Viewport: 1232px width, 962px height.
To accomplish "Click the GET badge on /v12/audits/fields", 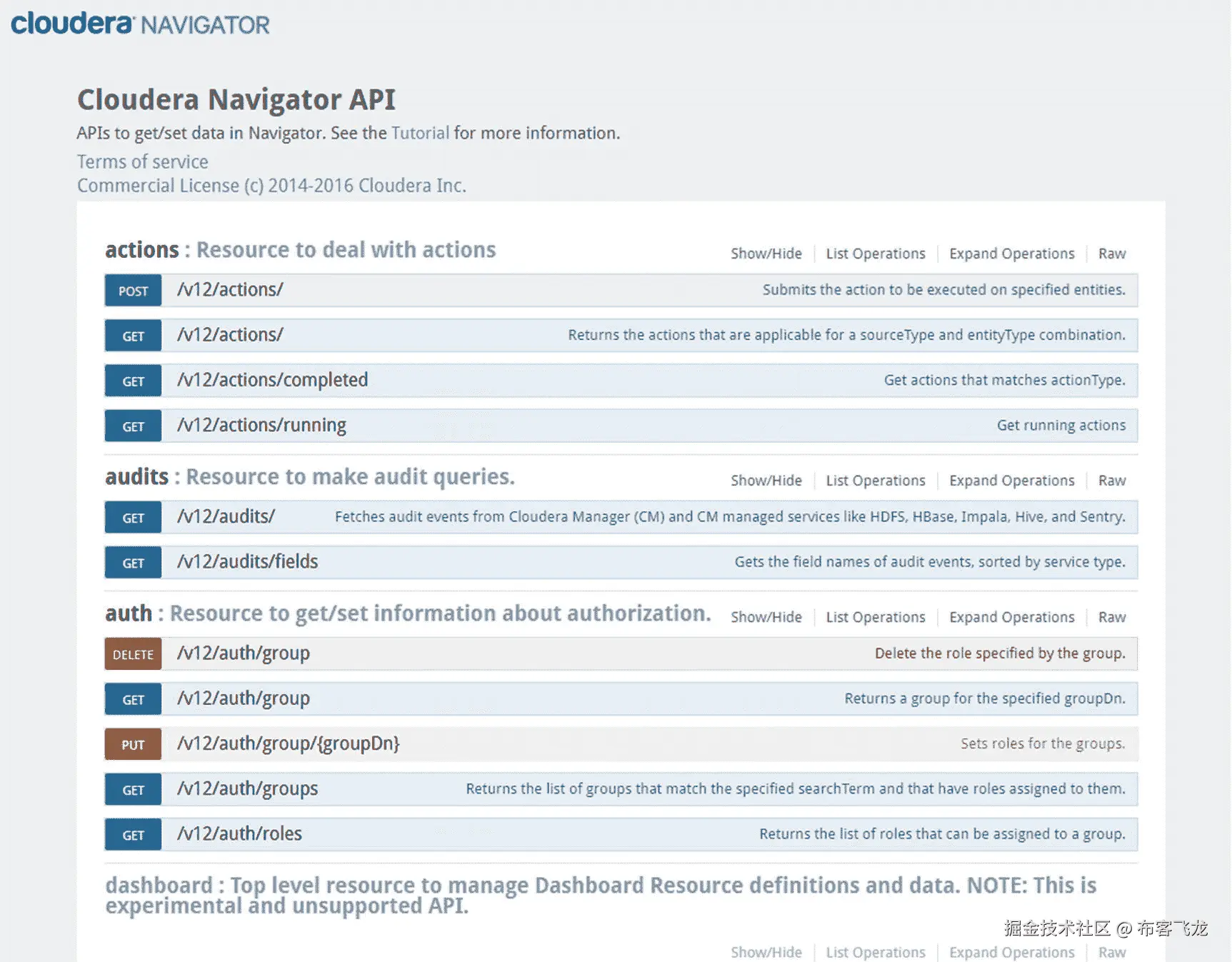I will [132, 563].
